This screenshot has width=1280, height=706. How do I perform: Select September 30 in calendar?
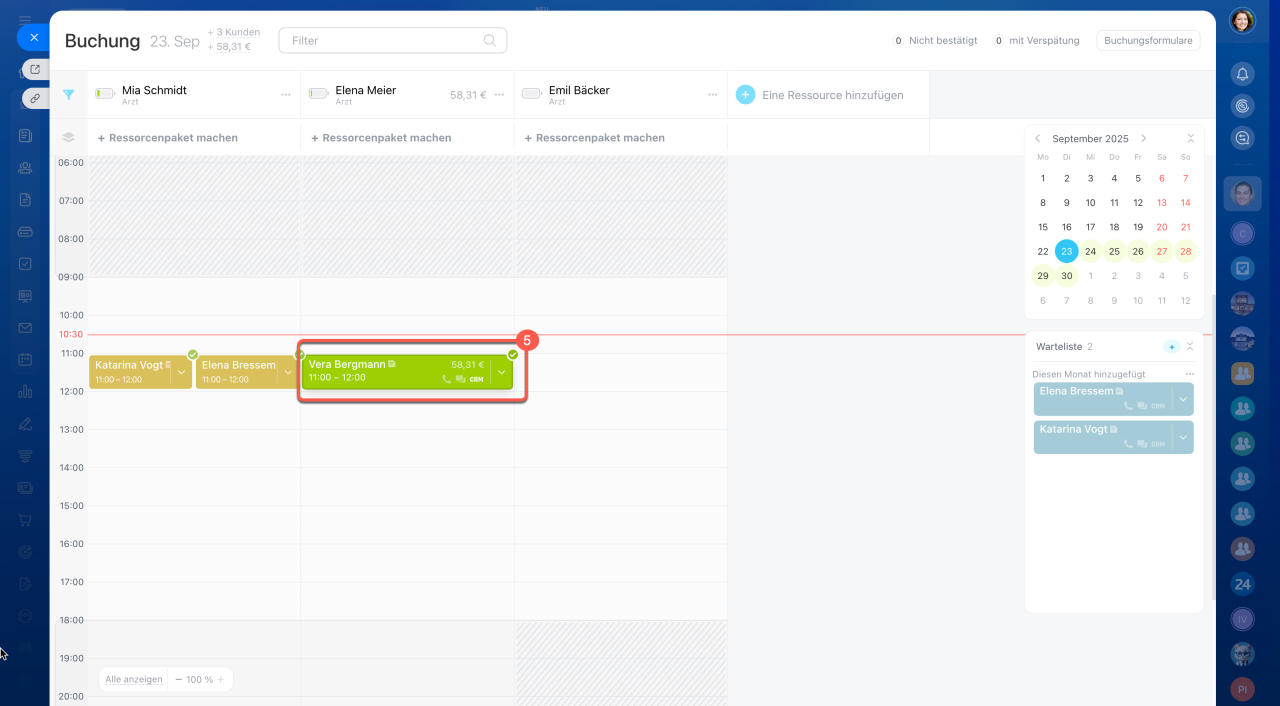(1067, 275)
